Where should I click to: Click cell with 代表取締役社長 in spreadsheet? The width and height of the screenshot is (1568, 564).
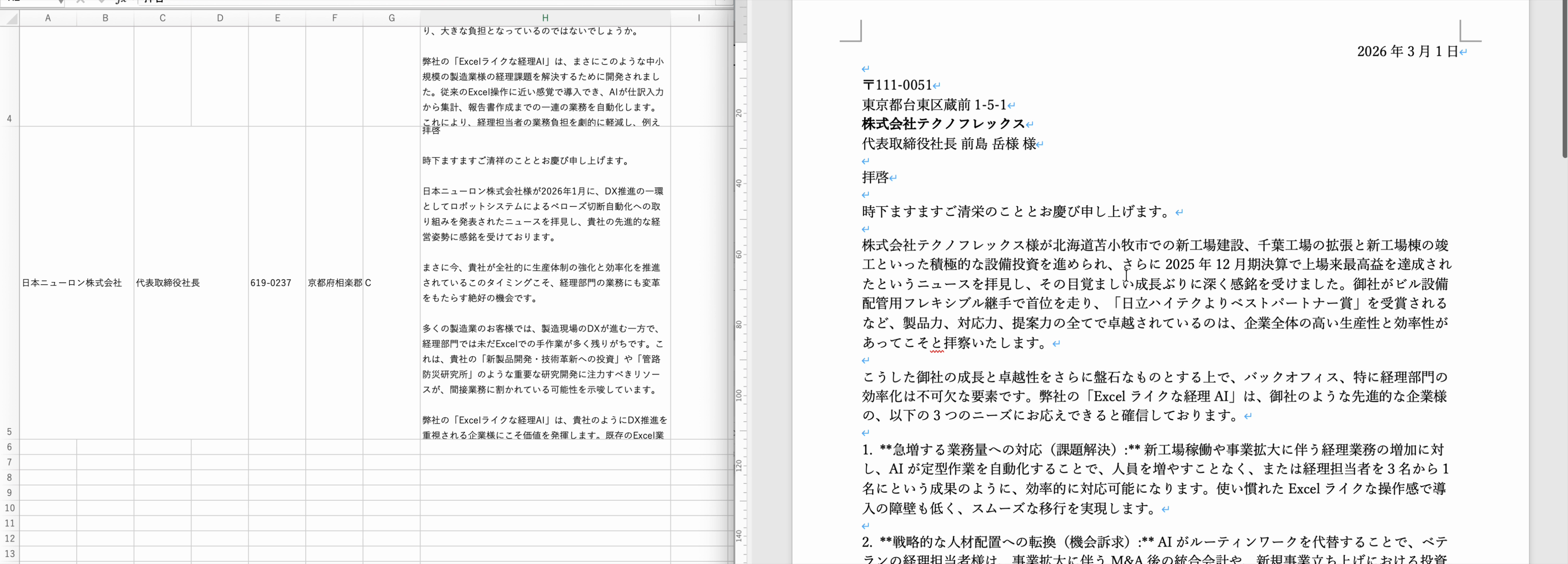click(x=167, y=283)
